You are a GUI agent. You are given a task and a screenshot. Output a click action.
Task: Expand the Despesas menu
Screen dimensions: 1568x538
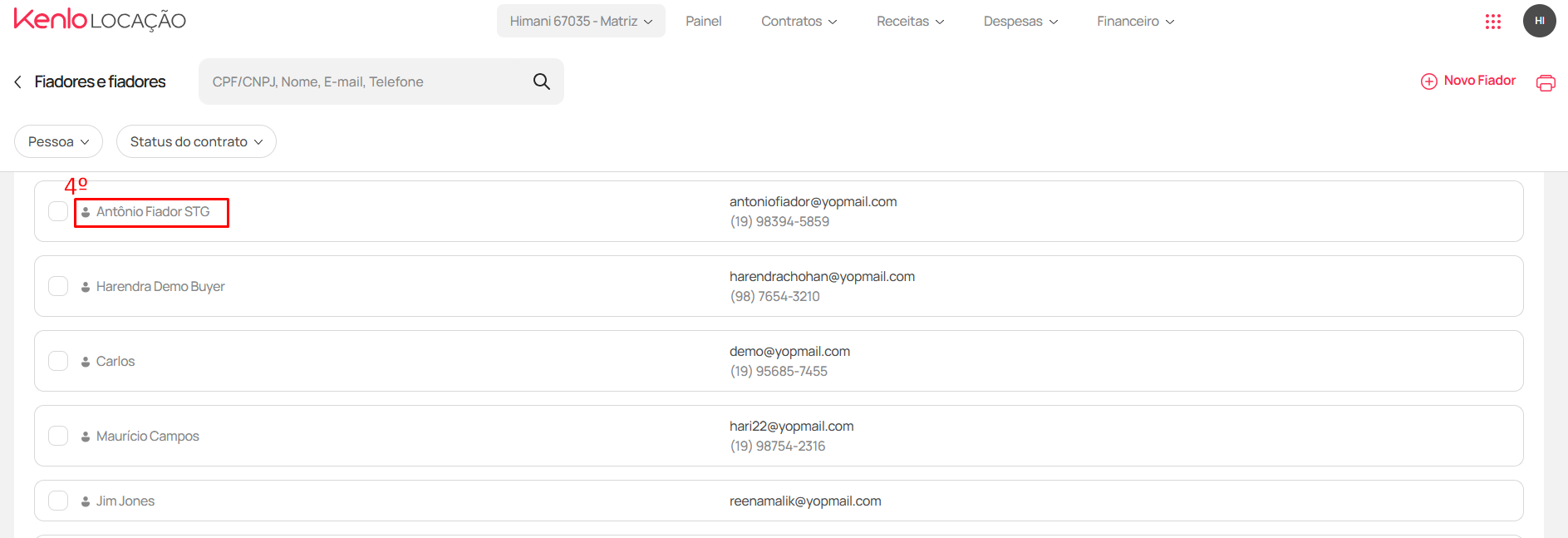pyautogui.click(x=1020, y=21)
